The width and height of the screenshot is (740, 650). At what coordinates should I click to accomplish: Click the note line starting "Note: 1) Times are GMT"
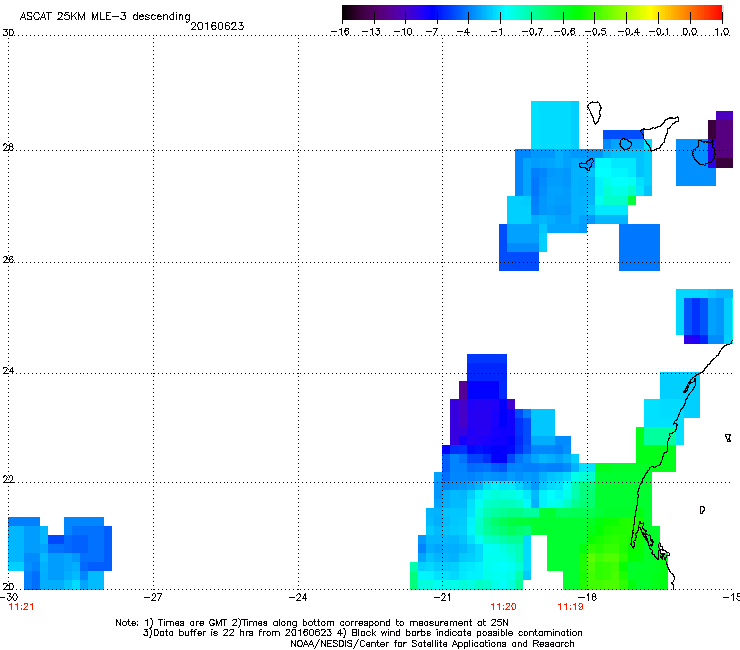click(x=311, y=623)
